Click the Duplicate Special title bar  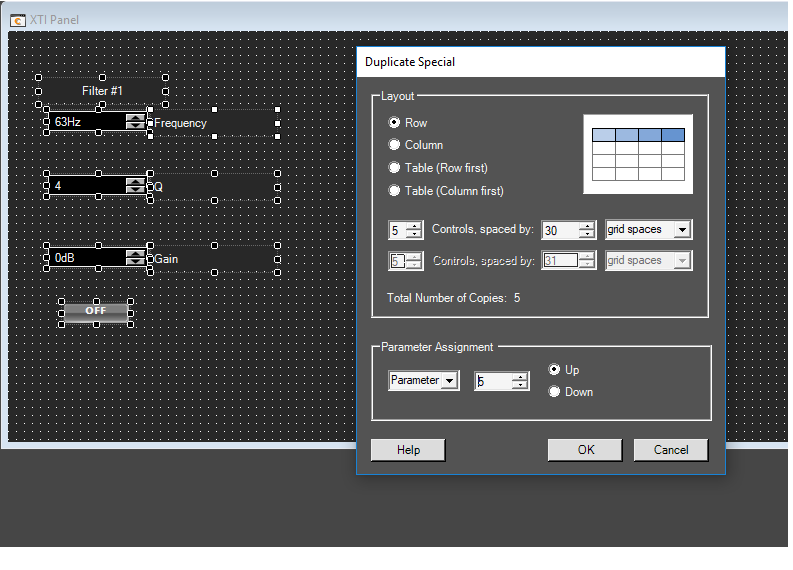tap(541, 62)
